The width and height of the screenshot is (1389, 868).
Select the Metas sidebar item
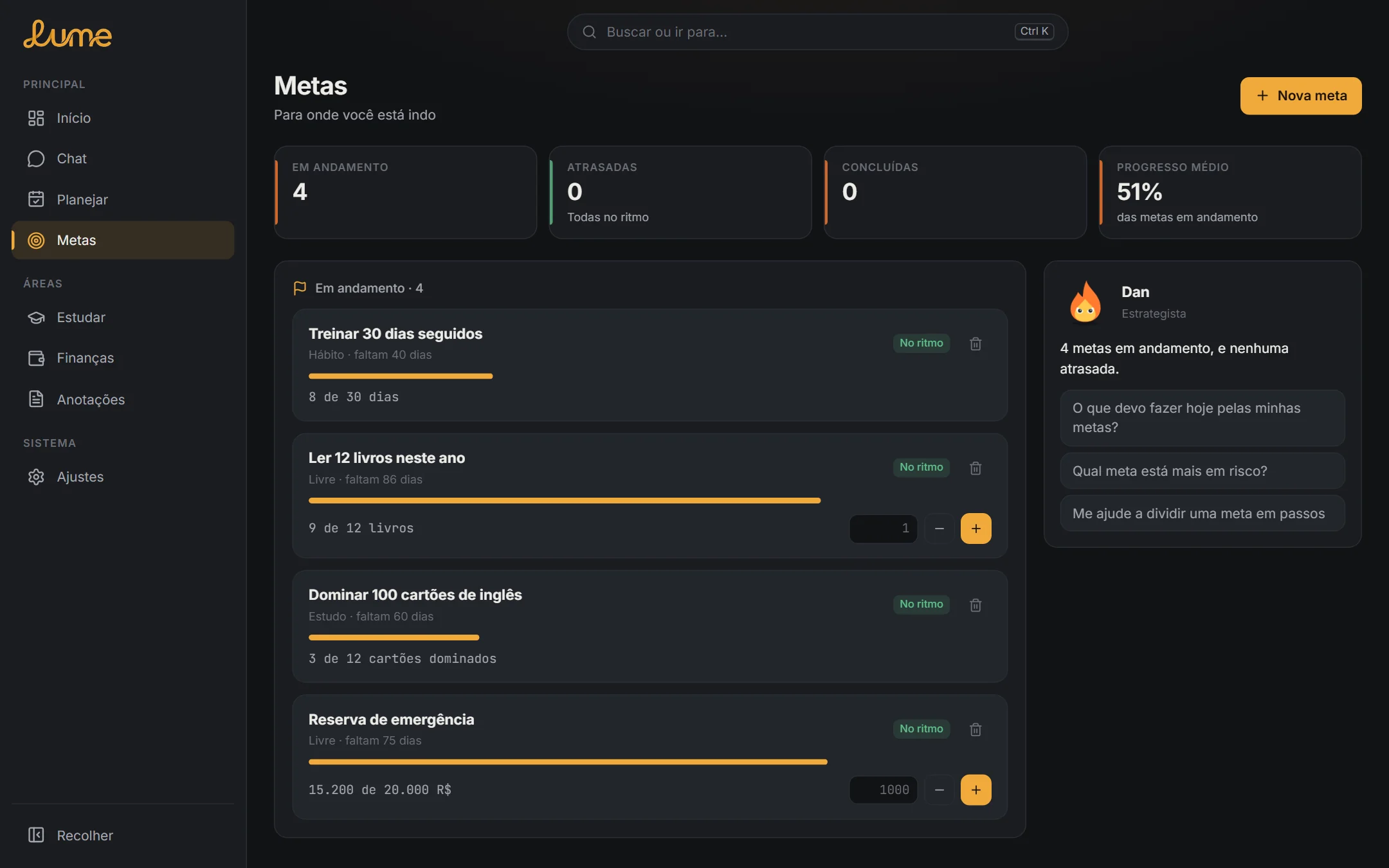point(123,240)
